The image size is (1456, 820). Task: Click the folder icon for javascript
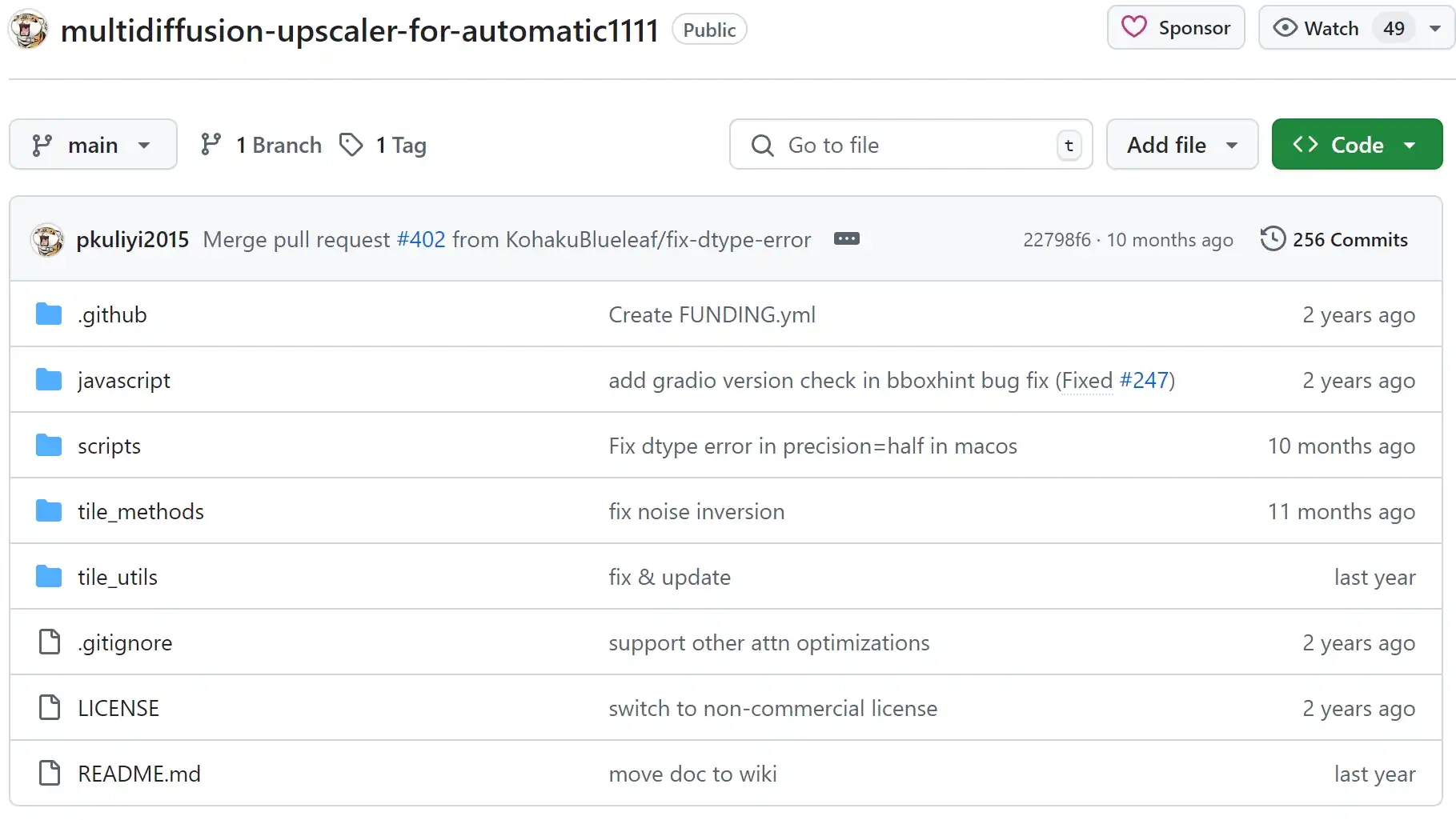(x=49, y=380)
